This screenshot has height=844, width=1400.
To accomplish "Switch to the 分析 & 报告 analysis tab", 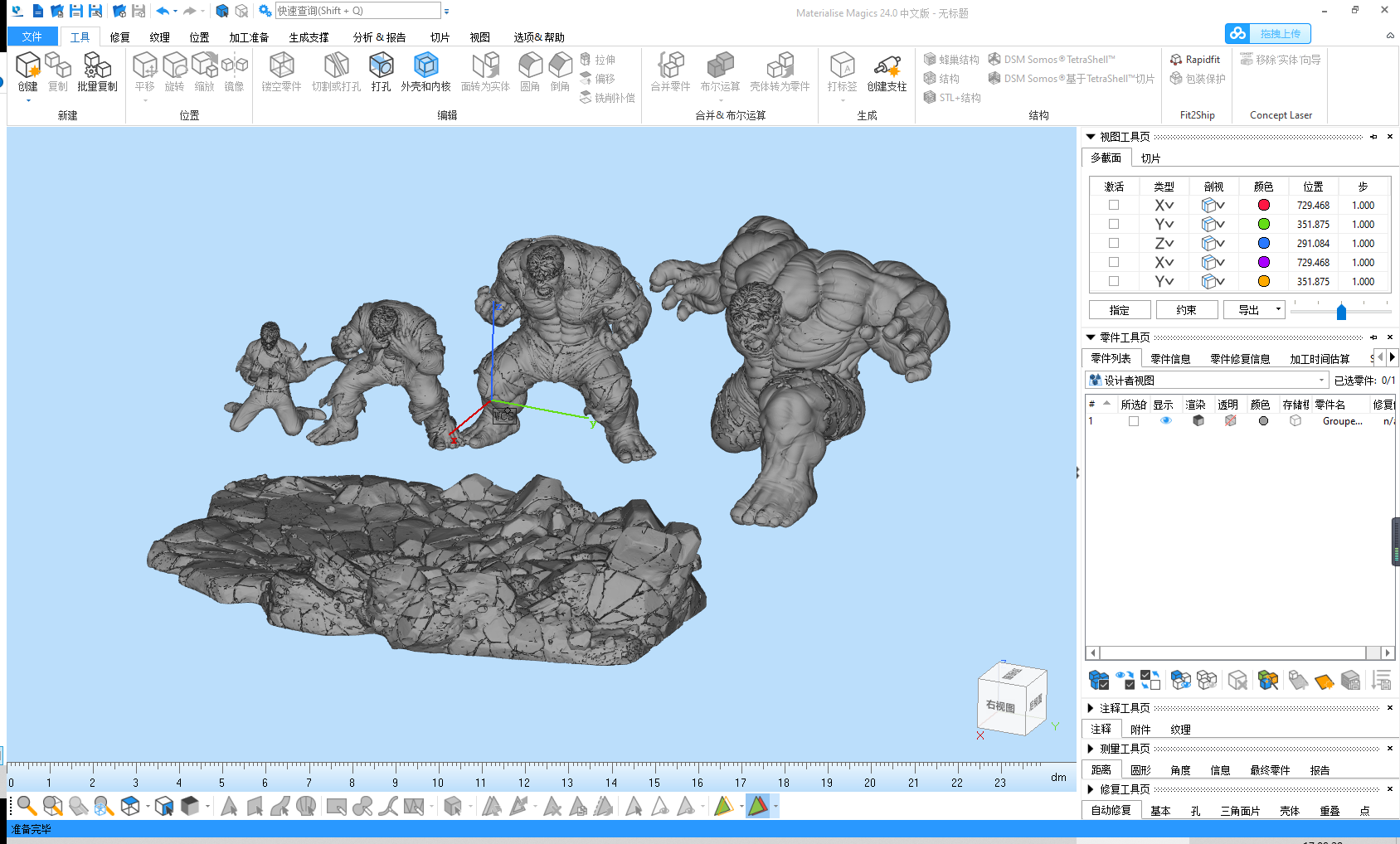I will 379,37.
